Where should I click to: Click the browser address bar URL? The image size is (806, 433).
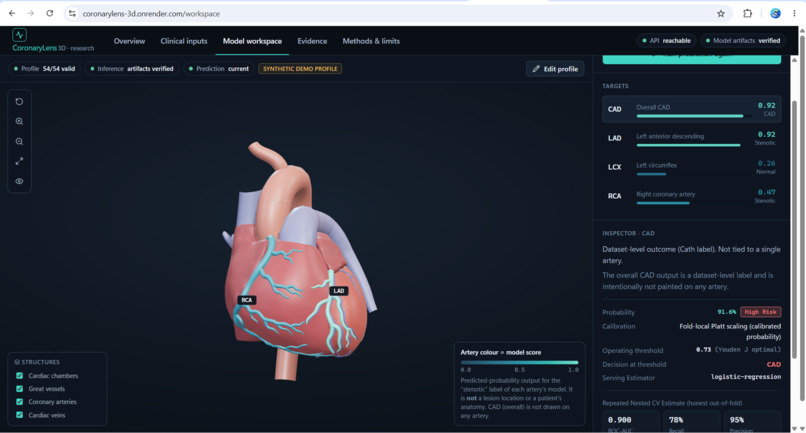pos(151,14)
